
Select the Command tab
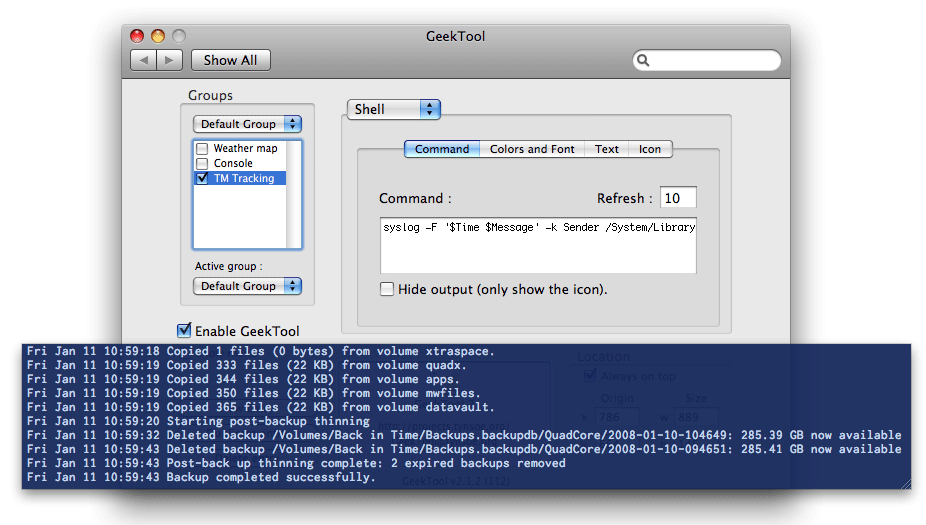click(x=442, y=149)
